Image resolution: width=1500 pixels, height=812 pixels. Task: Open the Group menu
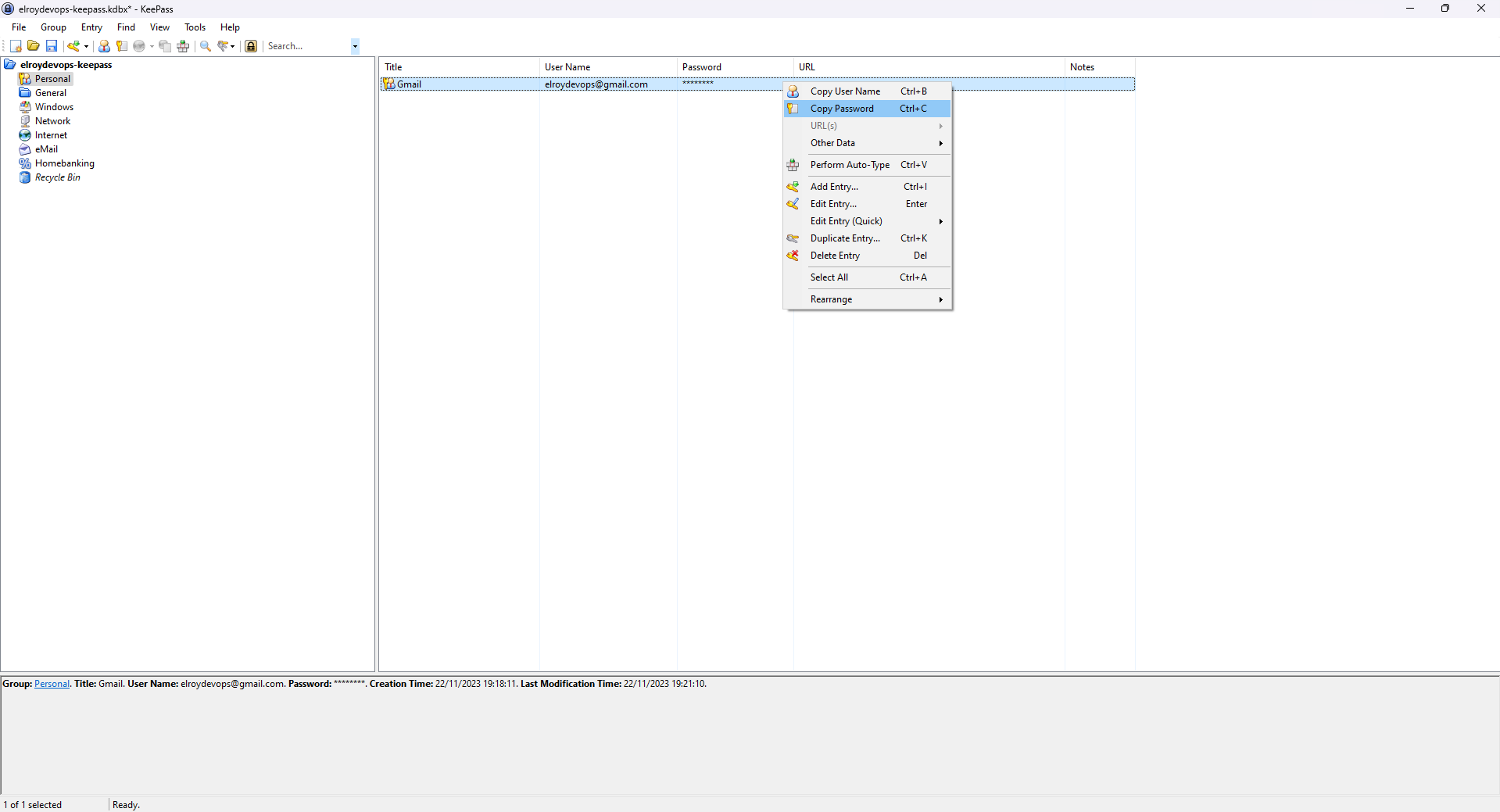53,27
